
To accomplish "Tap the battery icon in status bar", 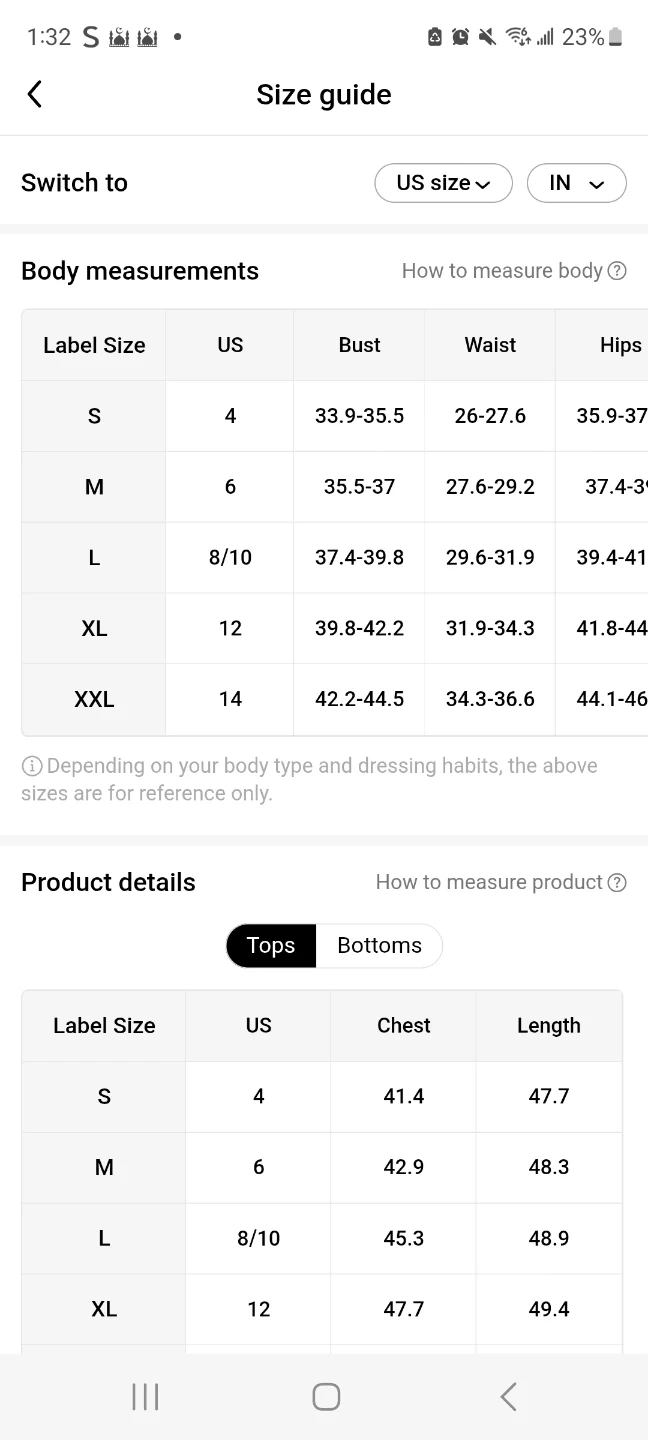I will click(x=615, y=37).
